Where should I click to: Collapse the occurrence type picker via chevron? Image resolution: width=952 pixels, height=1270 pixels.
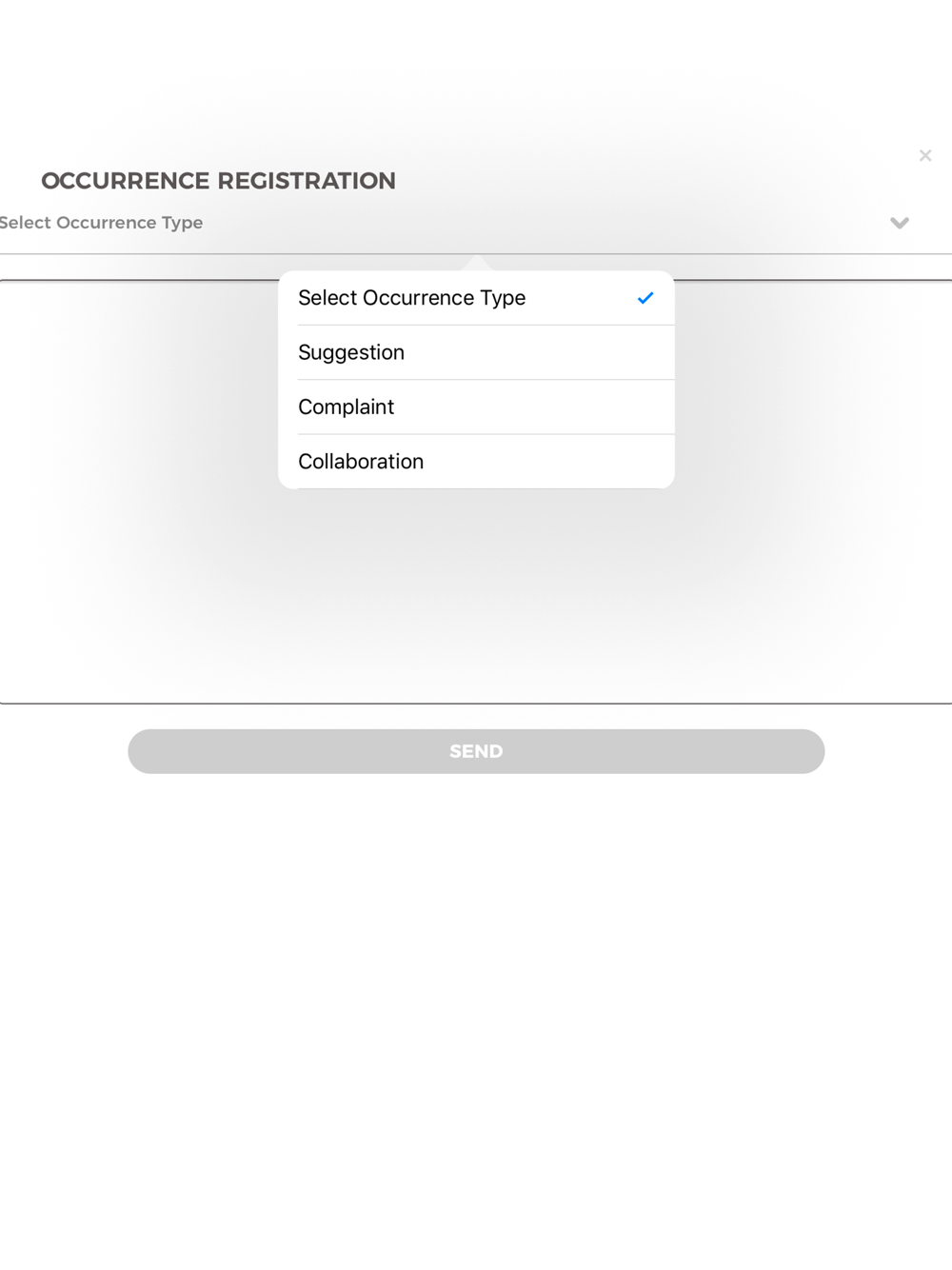click(x=899, y=223)
